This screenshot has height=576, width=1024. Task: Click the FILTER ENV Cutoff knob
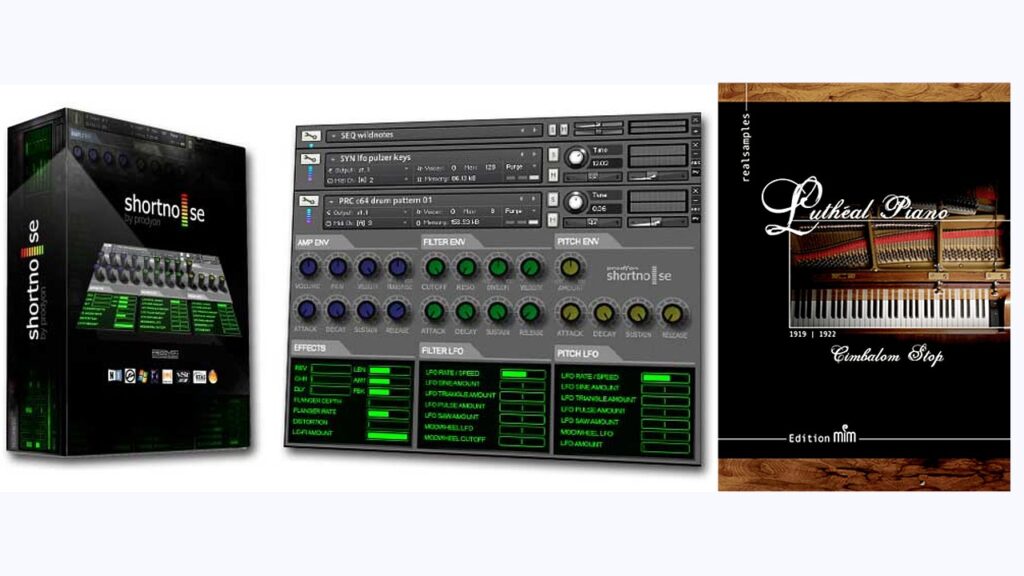pos(435,267)
